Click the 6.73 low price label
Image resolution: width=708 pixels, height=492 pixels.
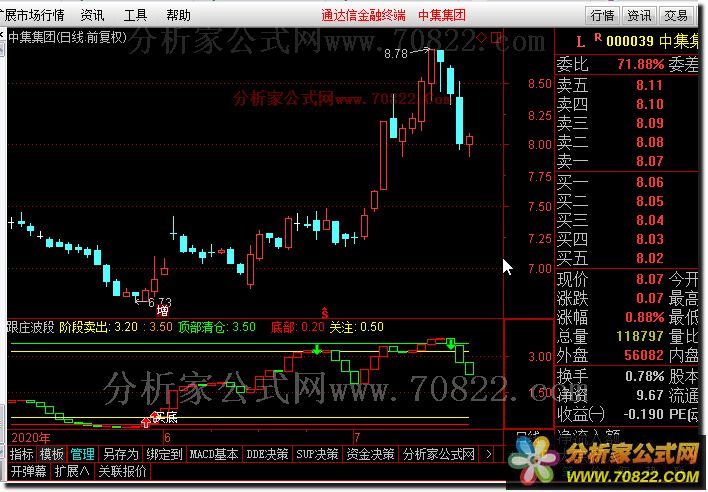[160, 302]
